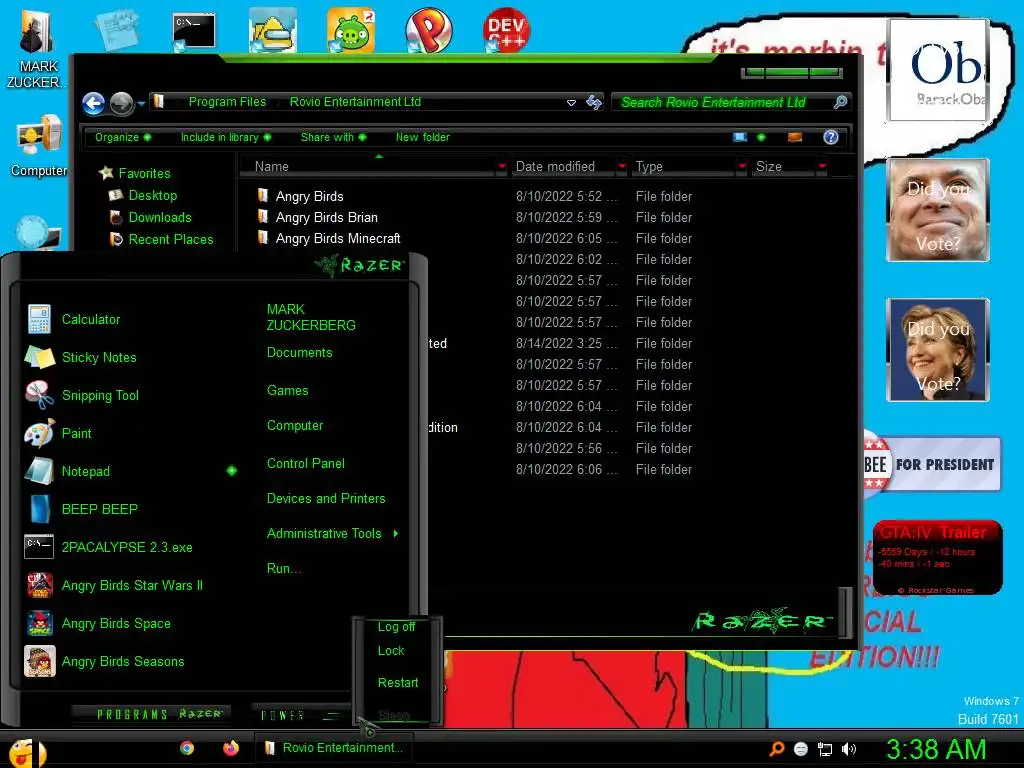Open Size column filter arrow
The height and width of the screenshot is (768, 1024).
click(822, 167)
